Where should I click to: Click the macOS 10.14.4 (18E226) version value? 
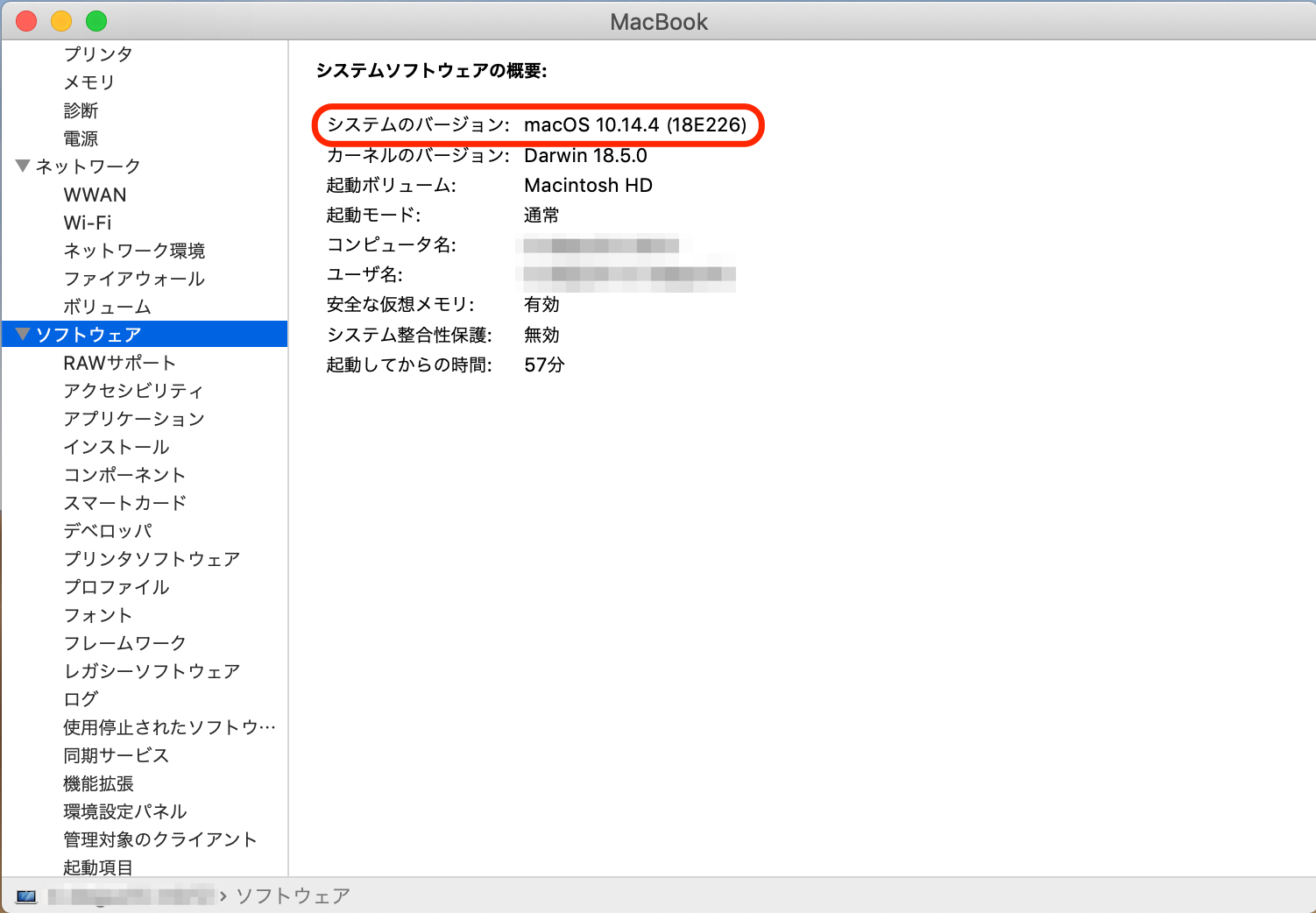pyautogui.click(x=635, y=124)
